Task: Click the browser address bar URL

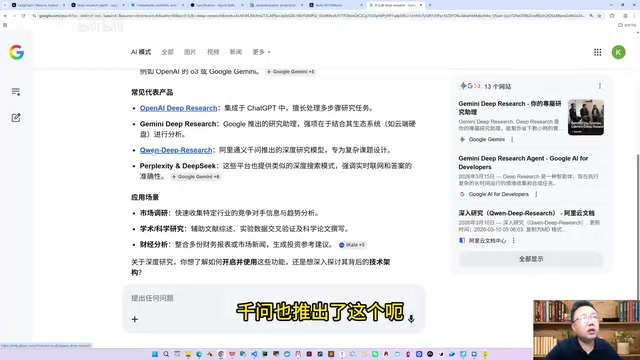Action: (x=310, y=16)
